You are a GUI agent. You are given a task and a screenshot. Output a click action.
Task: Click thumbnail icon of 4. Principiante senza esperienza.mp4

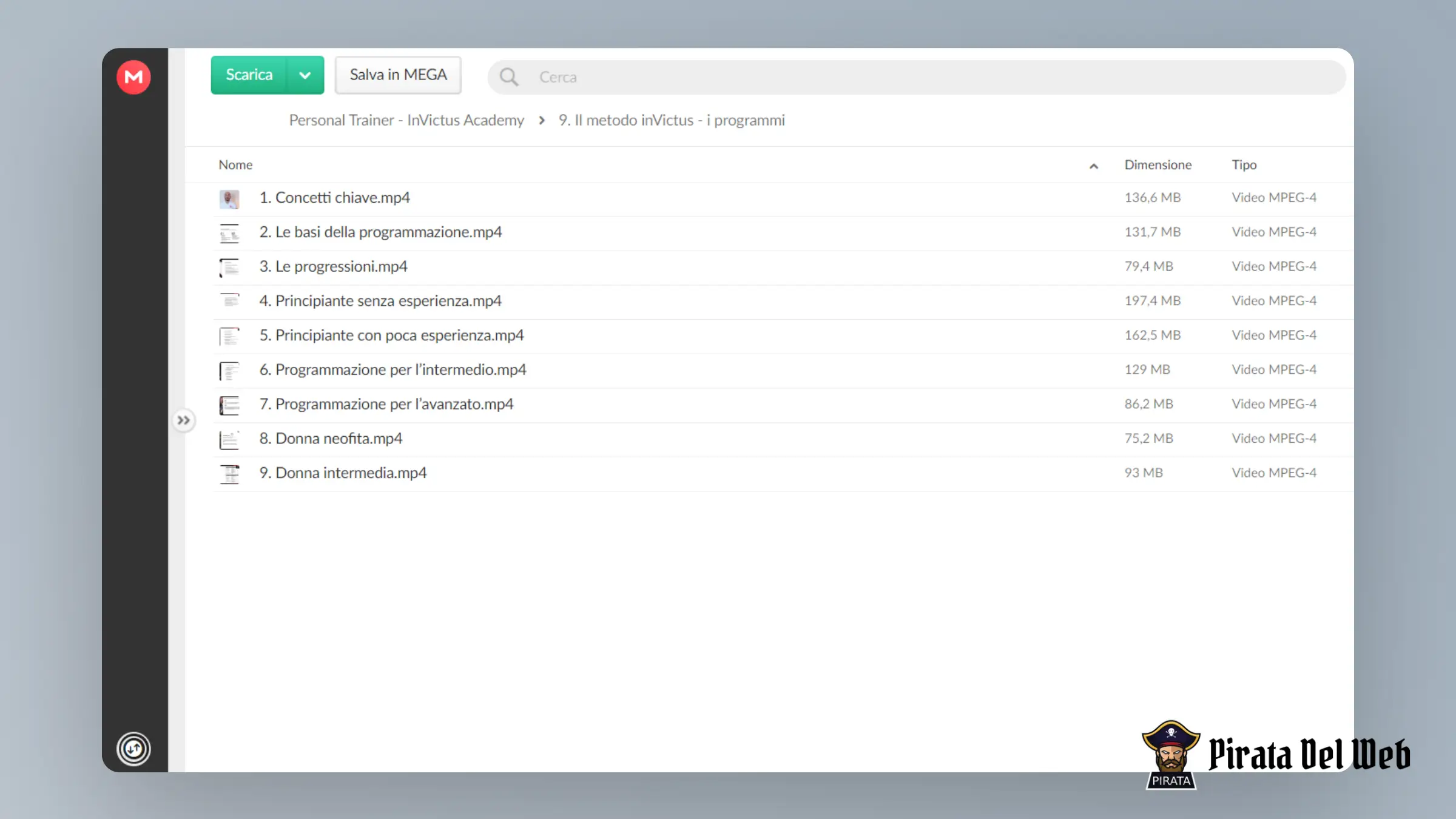229,301
